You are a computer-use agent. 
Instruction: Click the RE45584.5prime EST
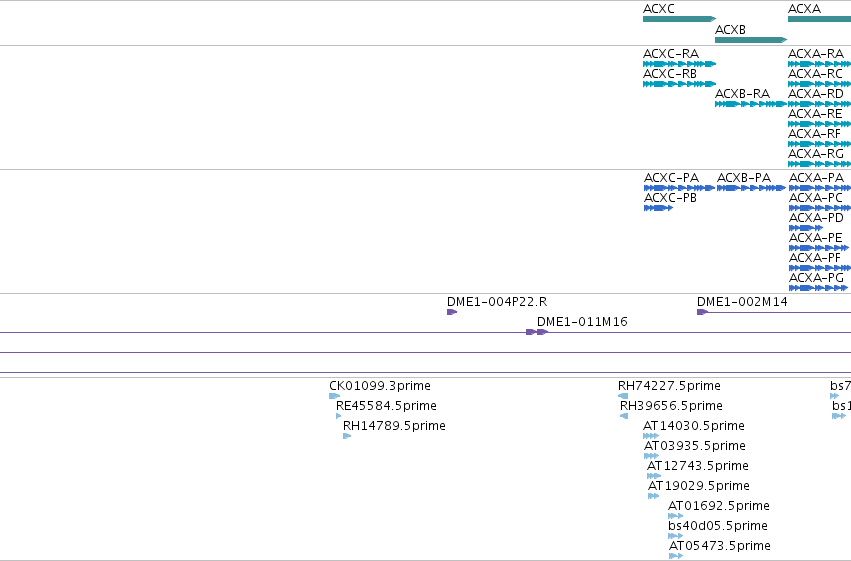click(339, 416)
